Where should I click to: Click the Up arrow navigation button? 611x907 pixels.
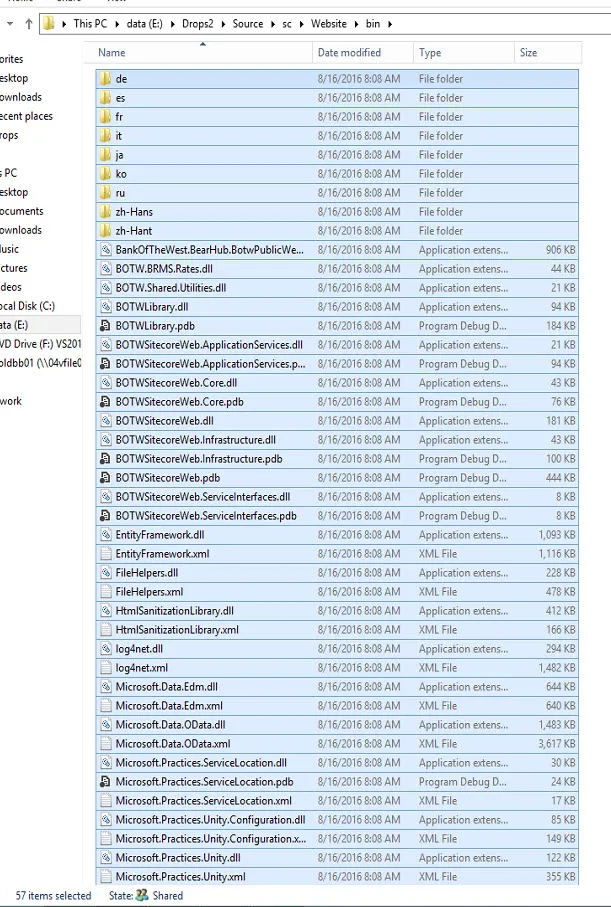(x=29, y=24)
